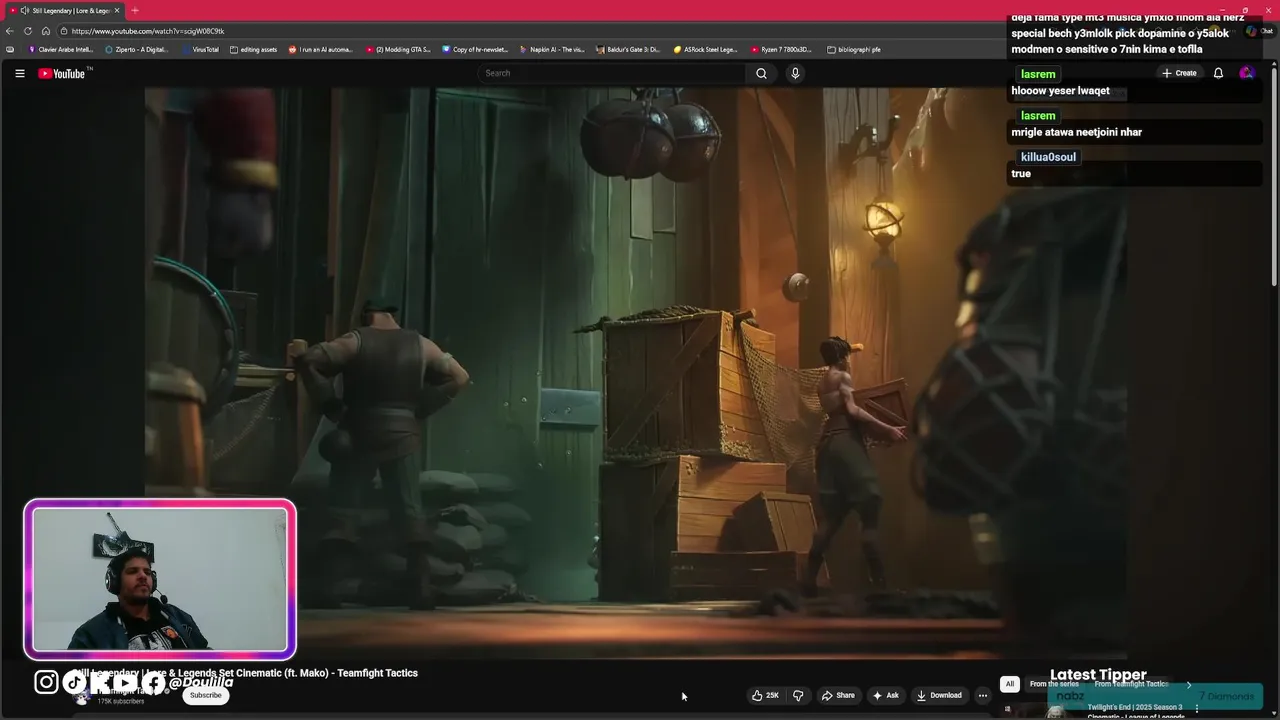The width and height of the screenshot is (1280, 720).
Task: Focus the YouTube search field
Action: 612,73
